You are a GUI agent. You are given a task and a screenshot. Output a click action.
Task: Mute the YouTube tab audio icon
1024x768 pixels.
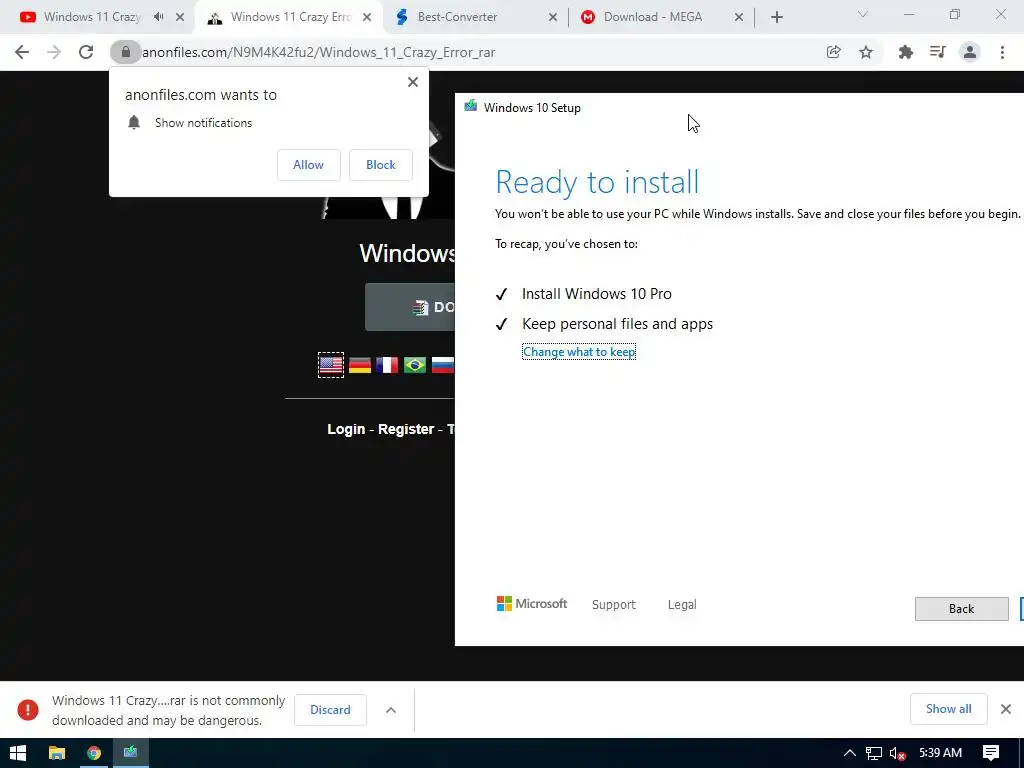[x=159, y=17]
